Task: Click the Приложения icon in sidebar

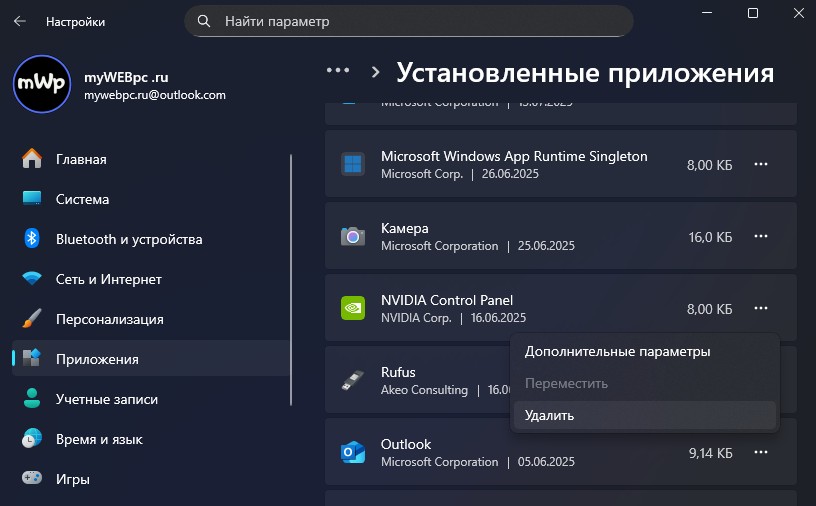Action: coord(32,358)
